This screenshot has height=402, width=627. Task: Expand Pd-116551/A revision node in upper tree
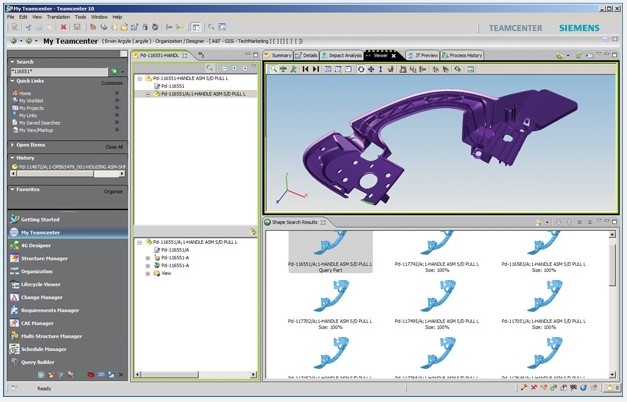point(148,94)
